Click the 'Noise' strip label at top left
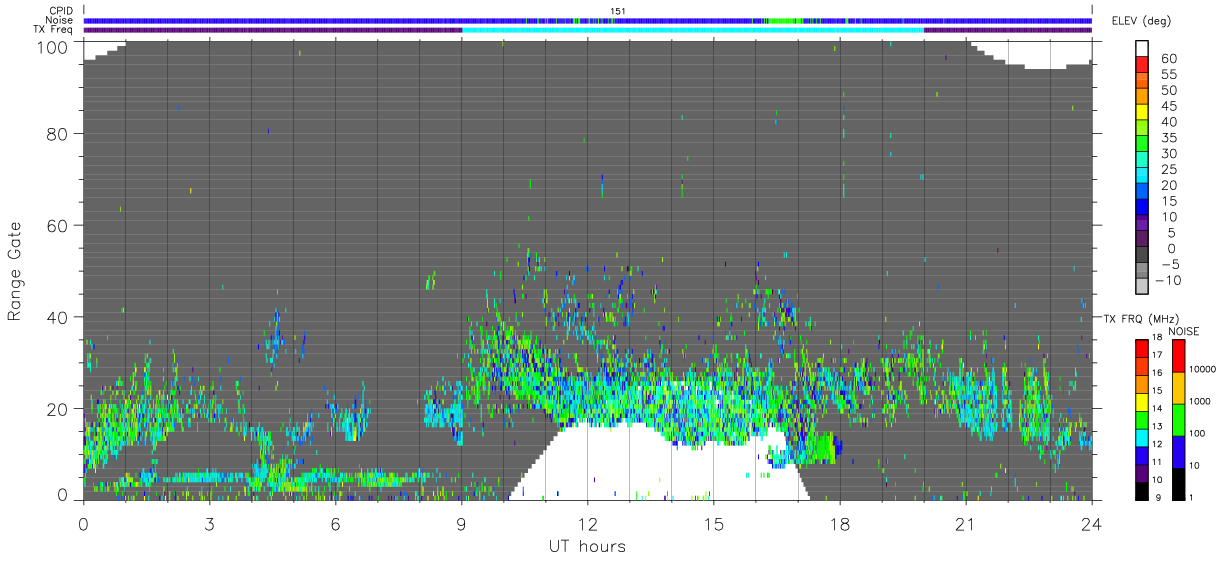This screenshot has height=567, width=1228. click(x=60, y=20)
